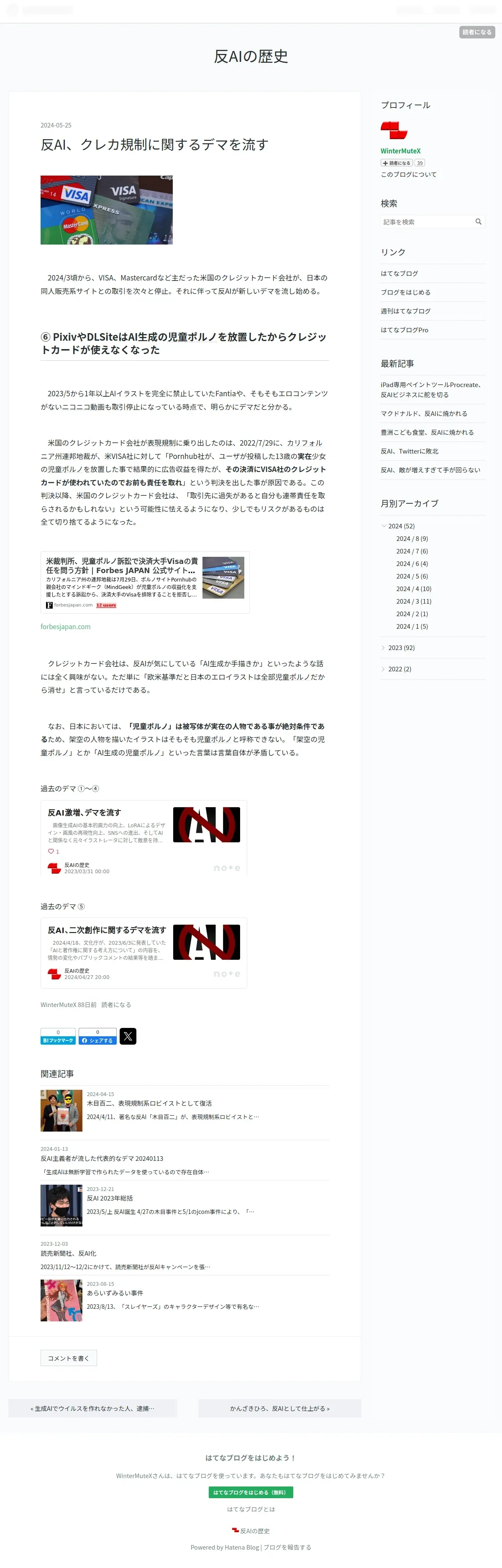Open 週刊はてなブログ sidebar link

click(x=405, y=311)
